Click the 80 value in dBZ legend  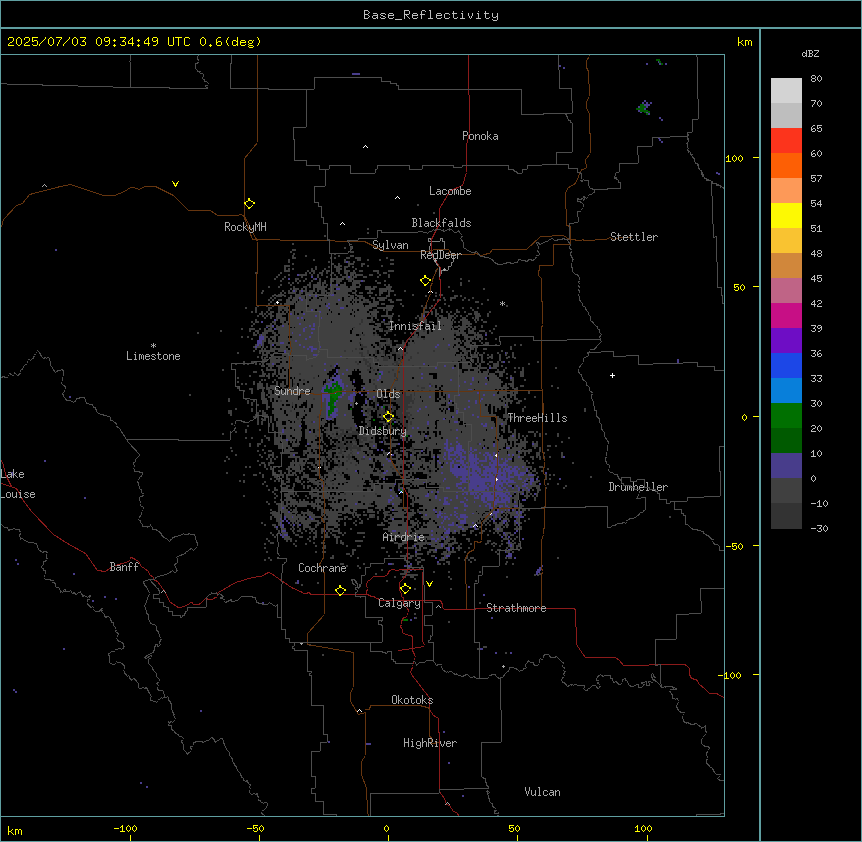(816, 79)
